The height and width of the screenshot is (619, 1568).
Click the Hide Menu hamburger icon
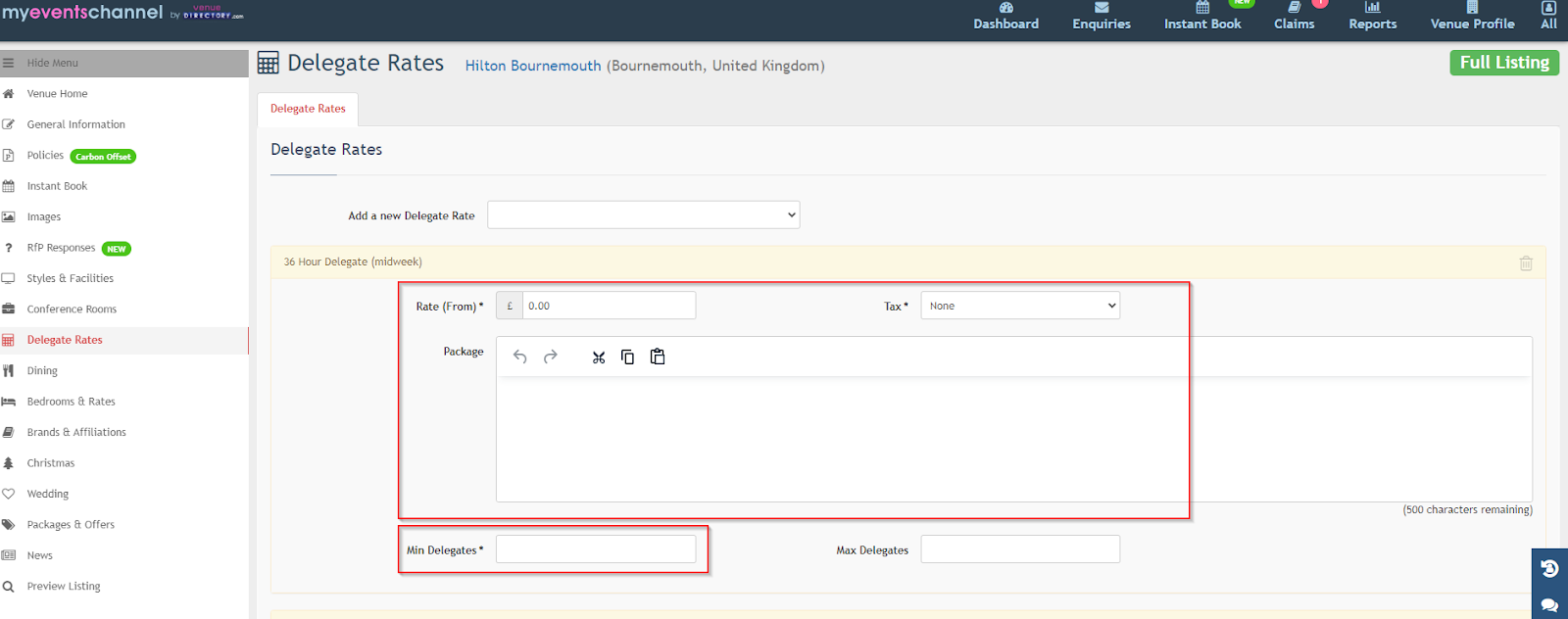pyautogui.click(x=8, y=63)
